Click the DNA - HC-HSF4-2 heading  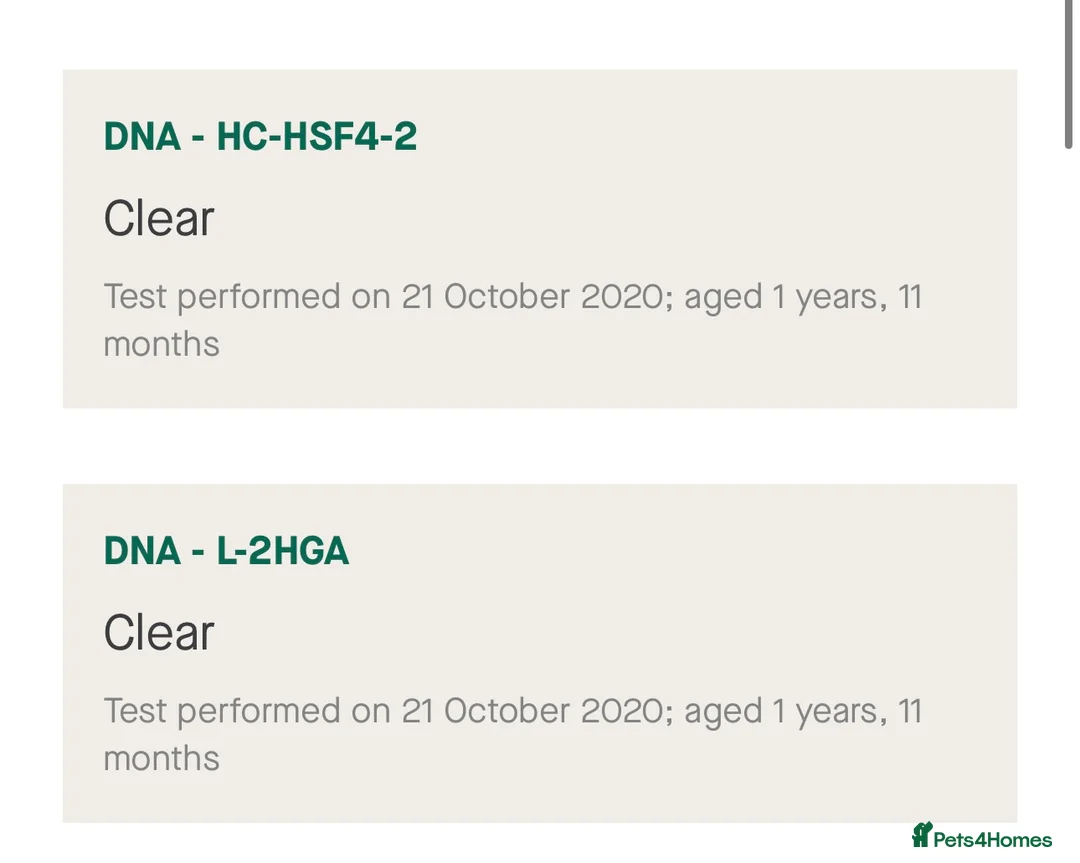point(260,137)
